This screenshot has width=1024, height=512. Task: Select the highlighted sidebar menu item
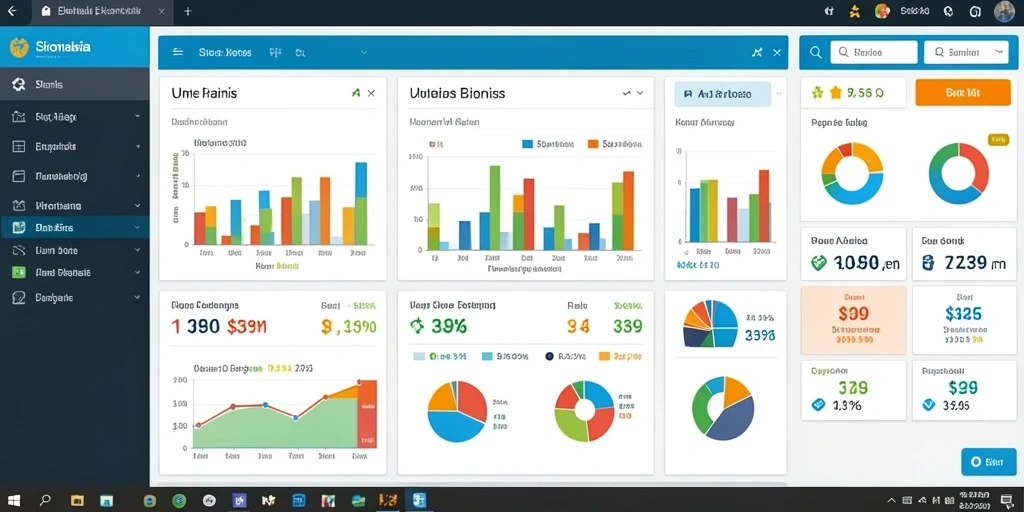pyautogui.click(x=74, y=227)
